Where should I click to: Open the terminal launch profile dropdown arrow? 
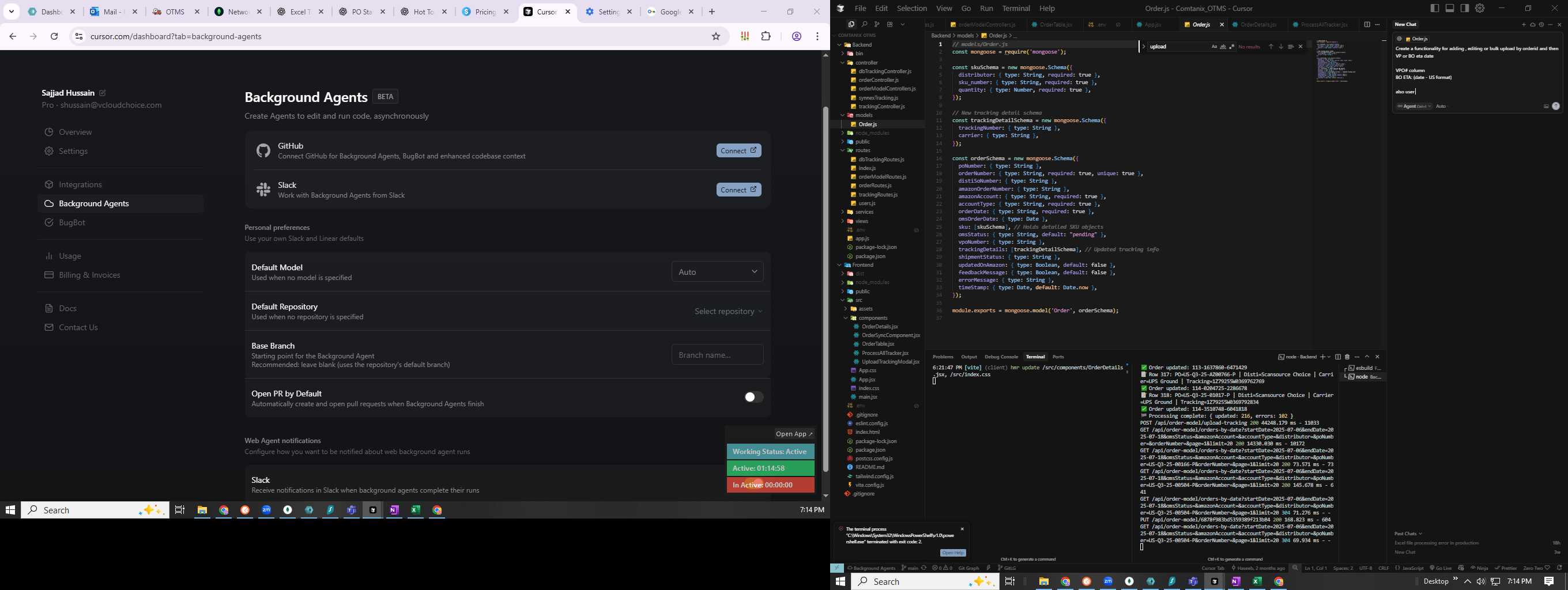tap(1329, 357)
